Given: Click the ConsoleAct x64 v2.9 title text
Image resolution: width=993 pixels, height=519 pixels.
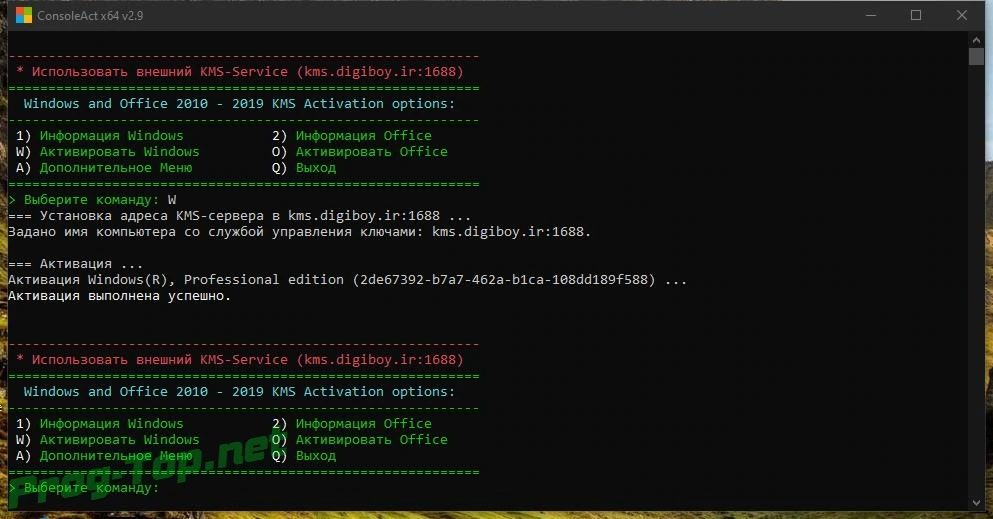Looking at the screenshot, I should pyautogui.click(x=90, y=16).
